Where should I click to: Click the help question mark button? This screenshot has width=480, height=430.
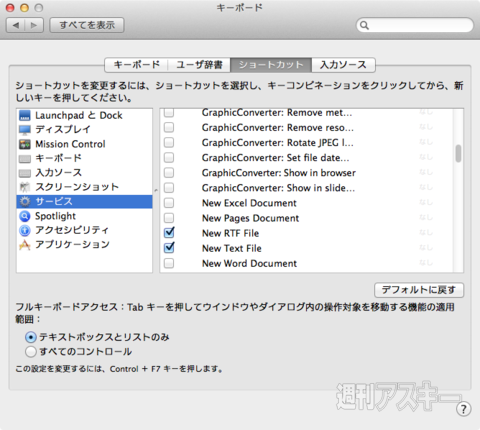tap(463, 409)
